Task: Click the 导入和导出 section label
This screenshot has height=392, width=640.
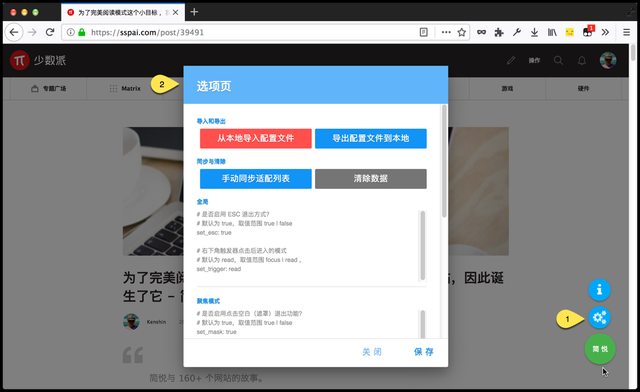Action: (x=211, y=121)
